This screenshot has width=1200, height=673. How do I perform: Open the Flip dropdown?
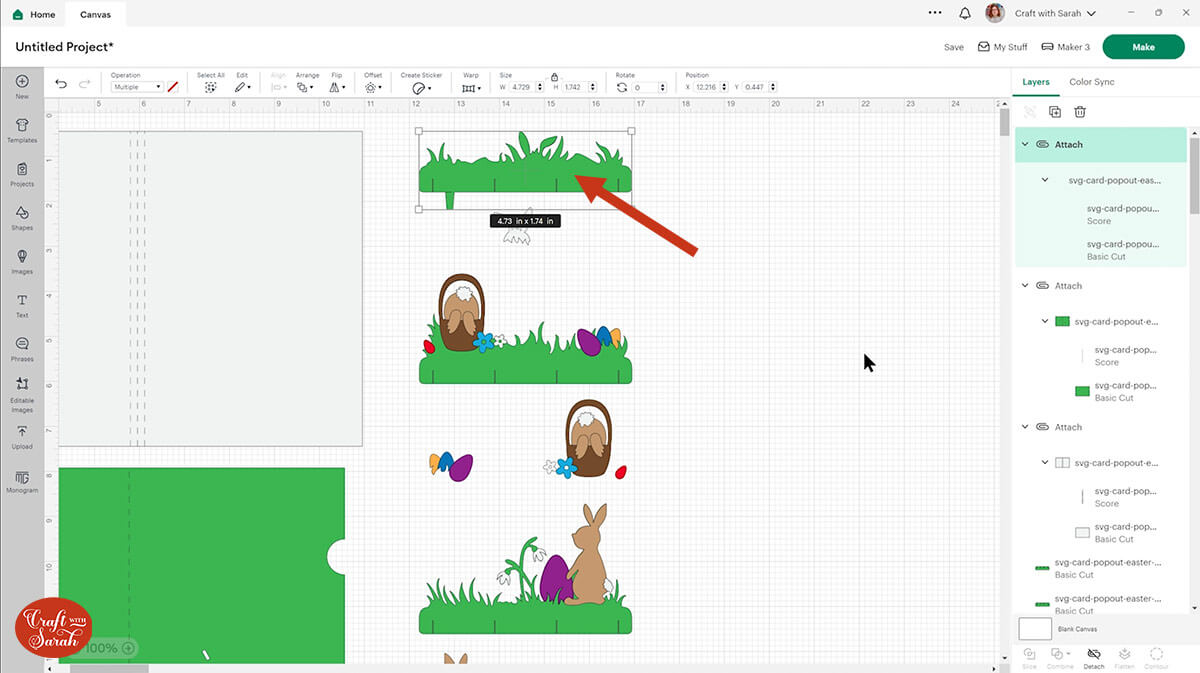tap(336, 87)
